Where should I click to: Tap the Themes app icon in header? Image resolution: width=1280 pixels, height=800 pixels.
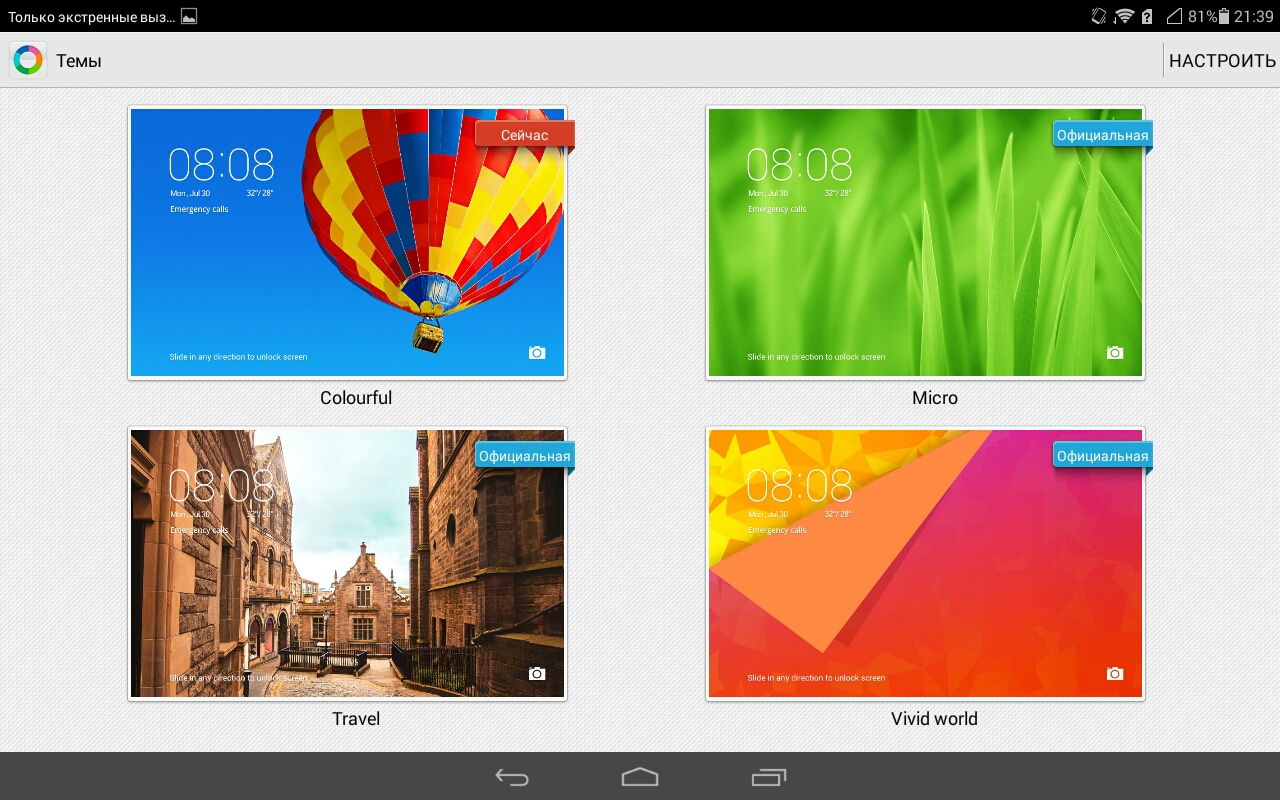click(x=28, y=61)
